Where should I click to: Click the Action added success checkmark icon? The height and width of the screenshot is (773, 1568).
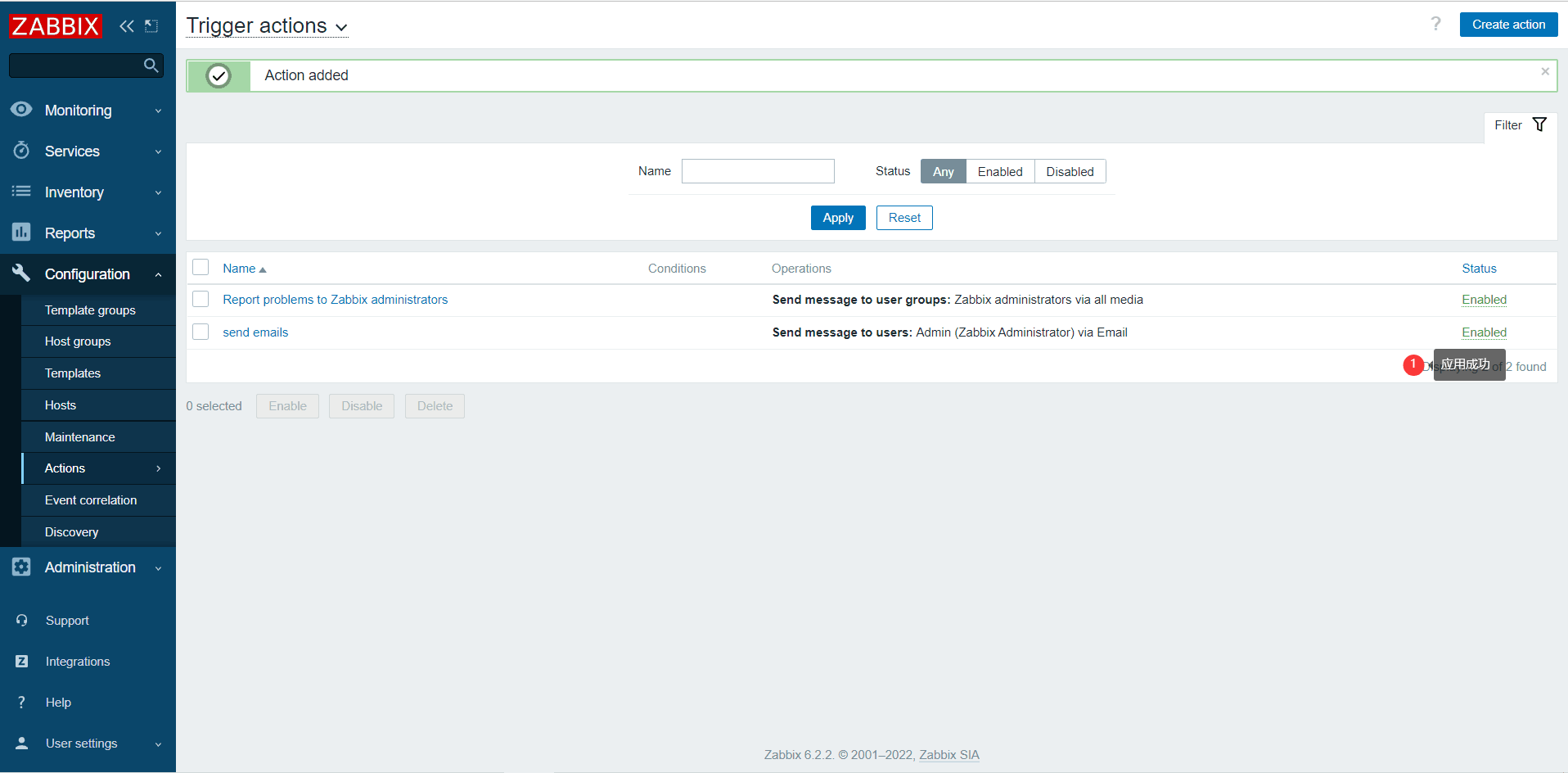[x=219, y=76]
